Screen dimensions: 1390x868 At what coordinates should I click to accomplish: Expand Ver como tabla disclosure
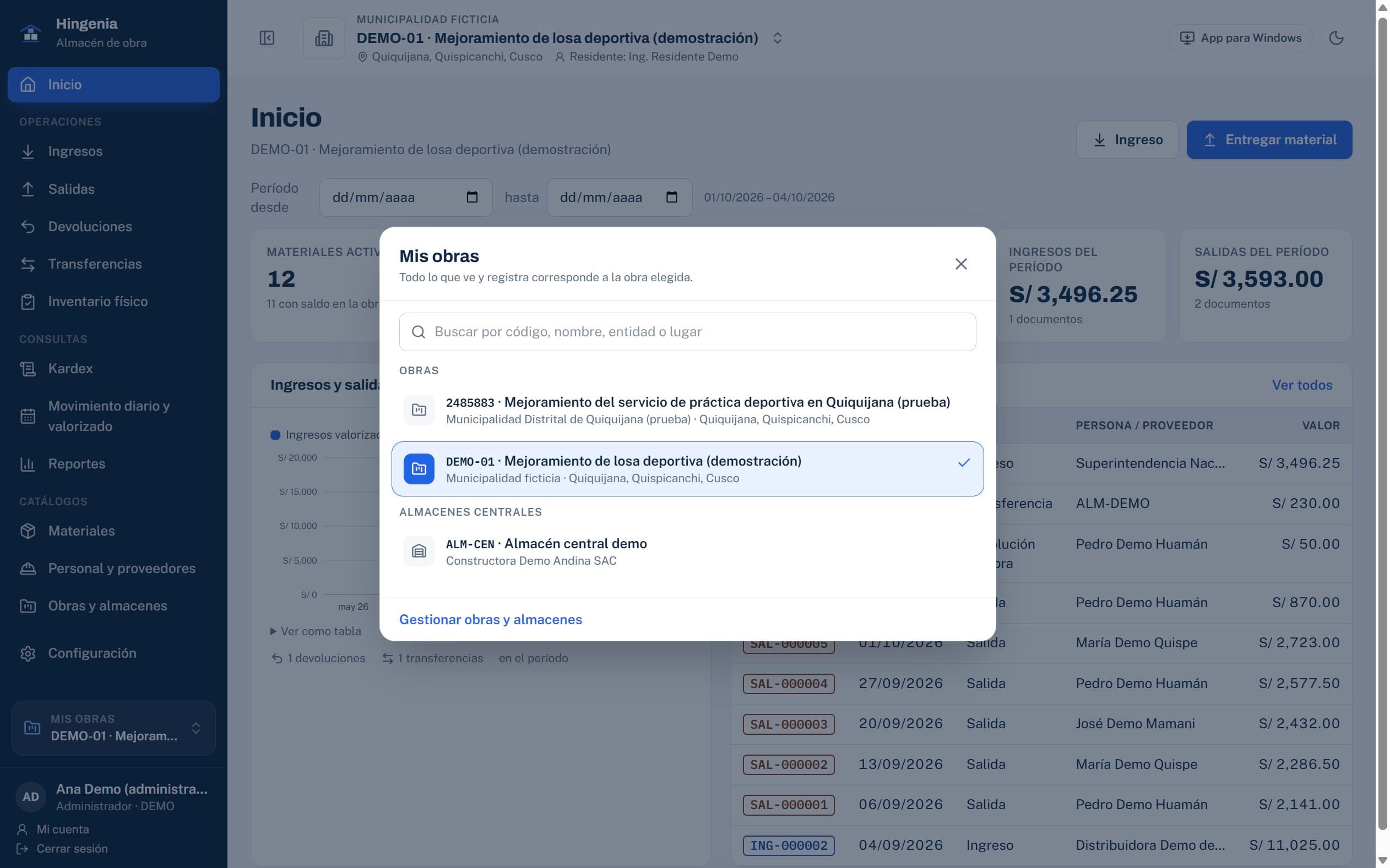tap(316, 631)
